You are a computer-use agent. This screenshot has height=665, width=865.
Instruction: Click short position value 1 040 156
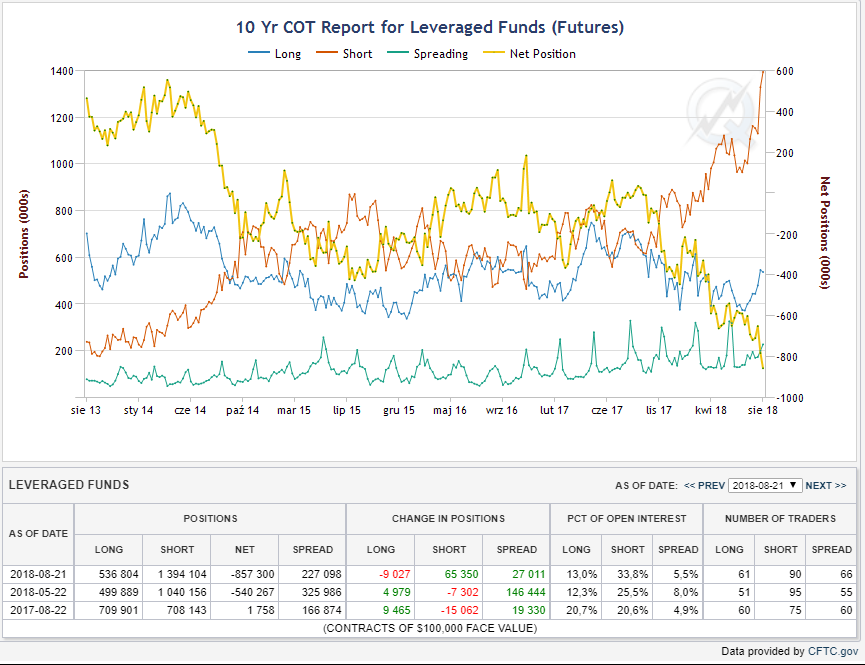[x=182, y=592]
